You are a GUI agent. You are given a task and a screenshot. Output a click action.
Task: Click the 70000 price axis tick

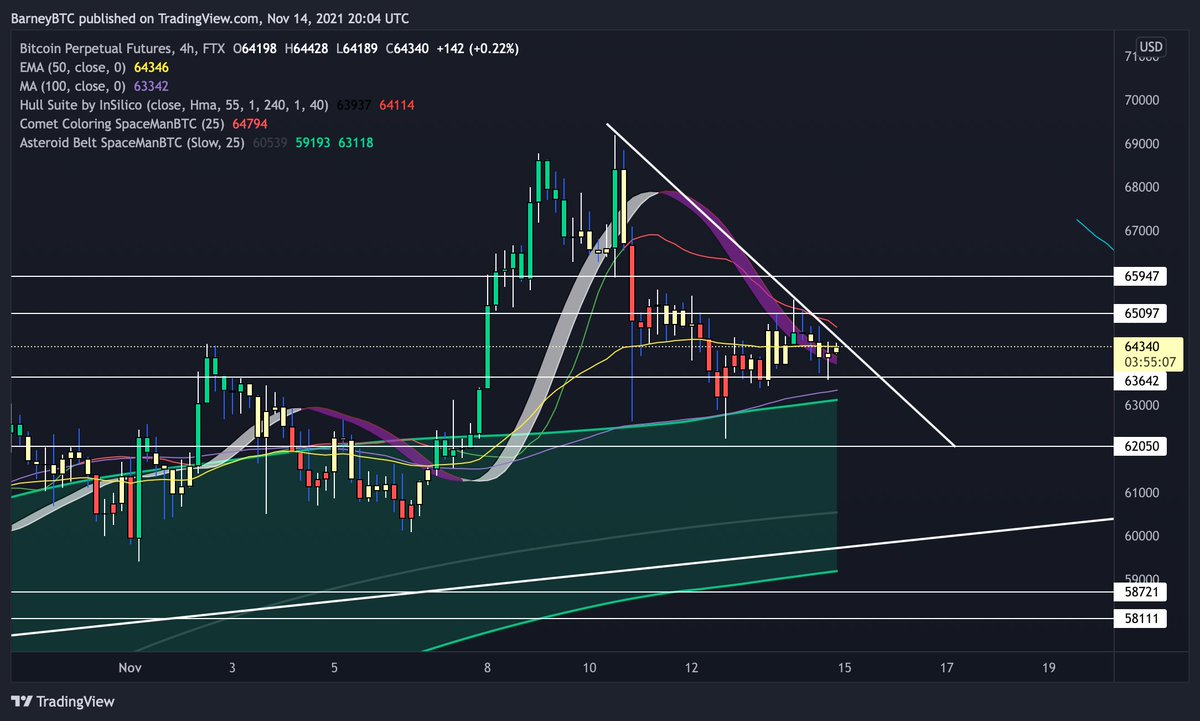1141,100
